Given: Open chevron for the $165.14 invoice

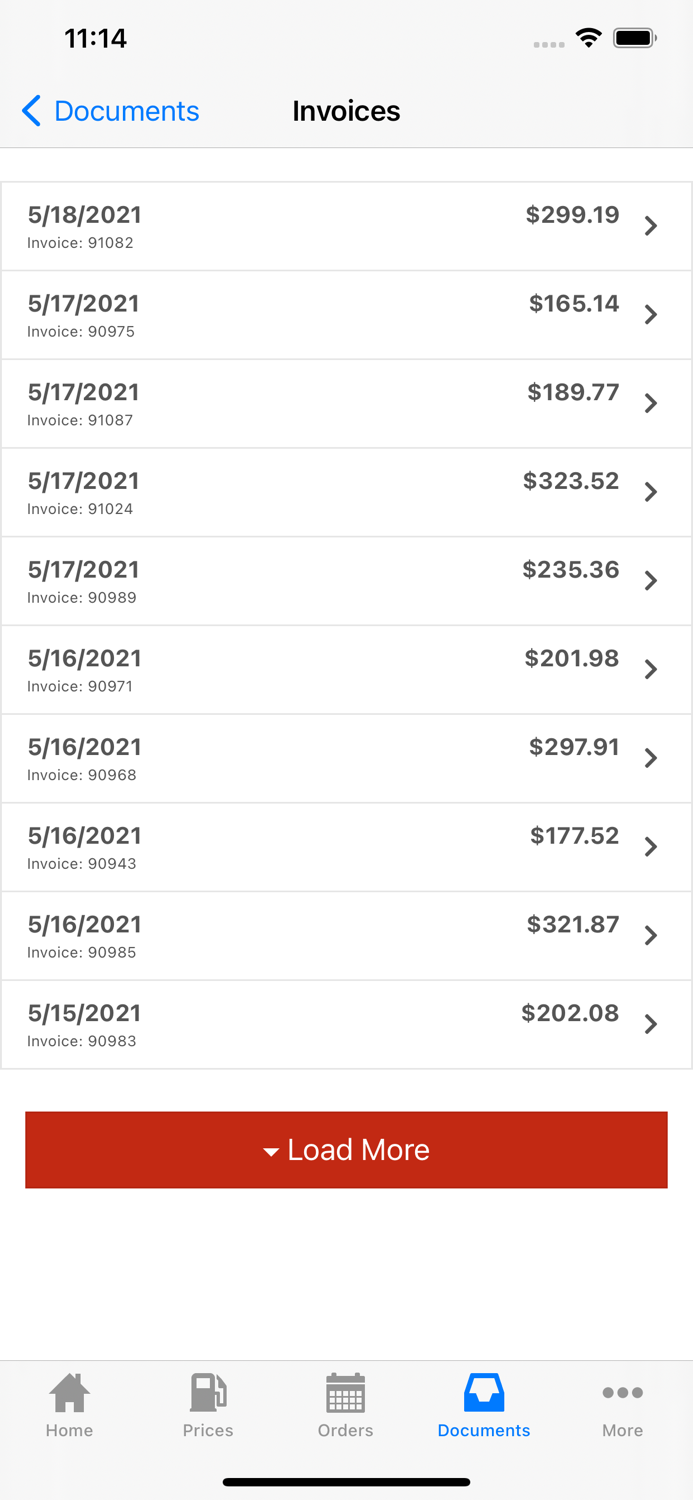Looking at the screenshot, I should click(651, 315).
